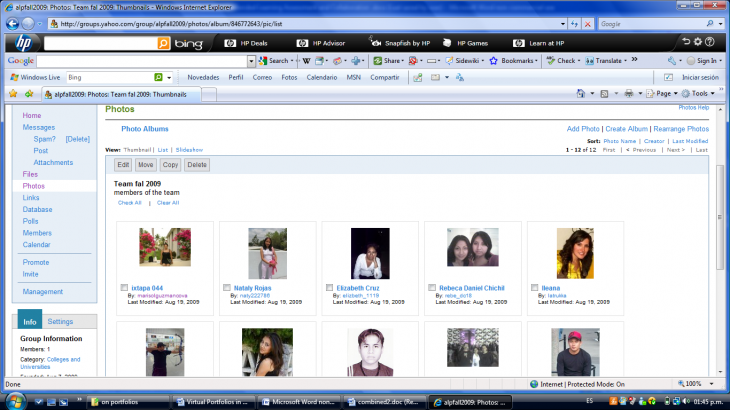Image resolution: width=730 pixels, height=410 pixels.
Task: Click Correo in Windows Live toolbar
Action: point(262,77)
